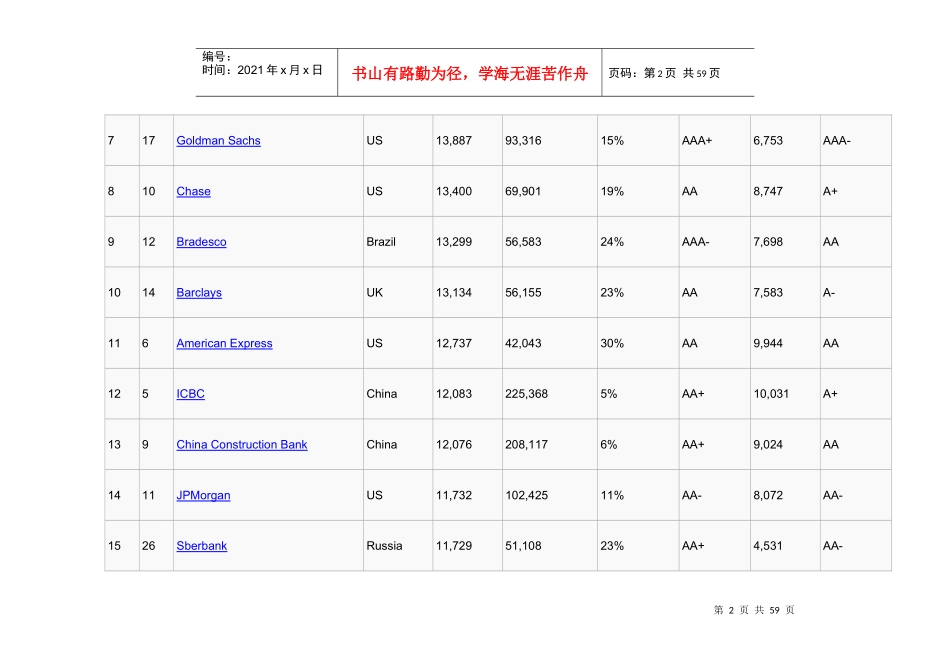Select the value 12,737
Screen dimensions: 950x672
(x=453, y=344)
